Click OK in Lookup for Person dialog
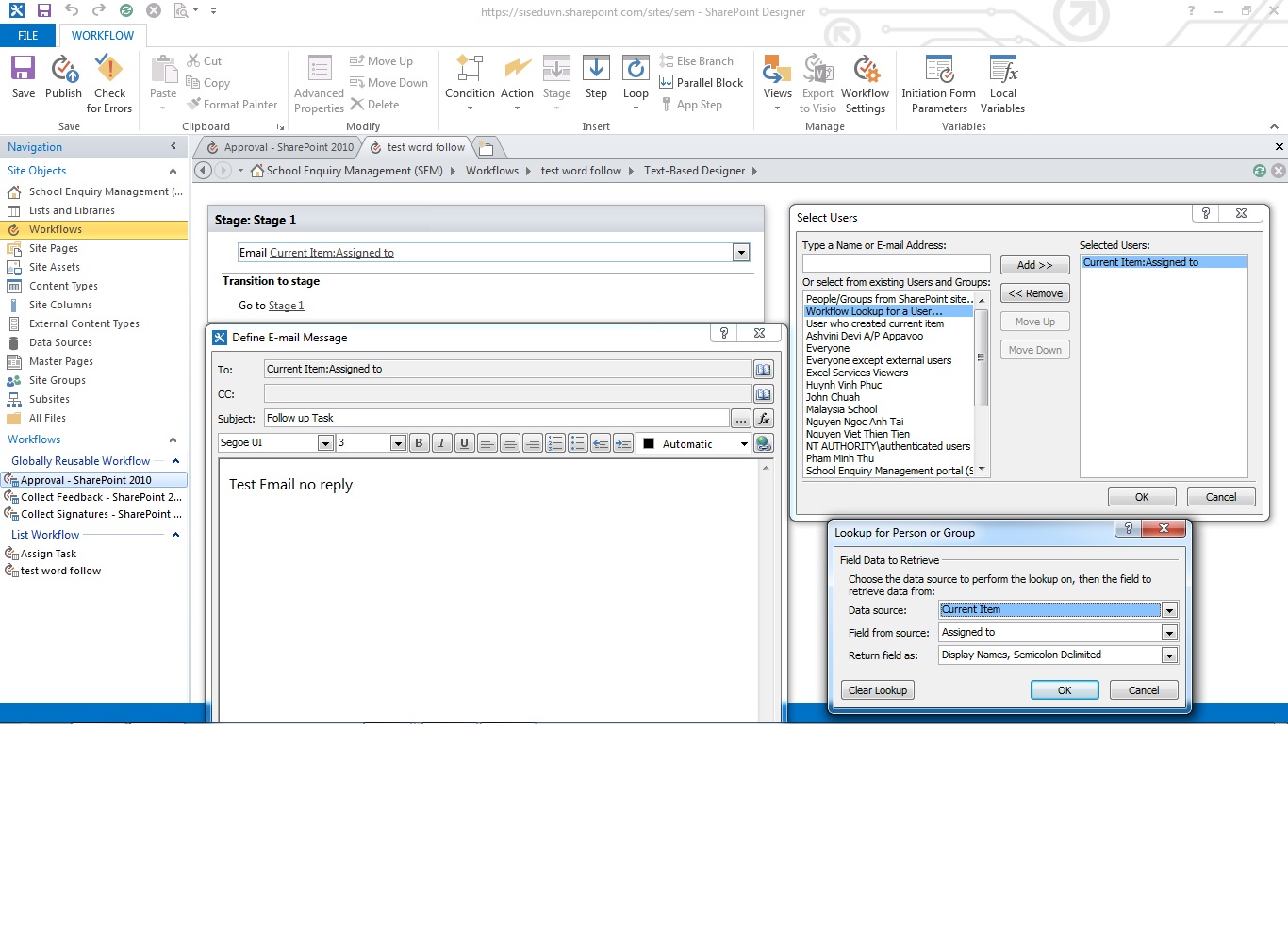This screenshot has width=1288, height=945. 1065,690
